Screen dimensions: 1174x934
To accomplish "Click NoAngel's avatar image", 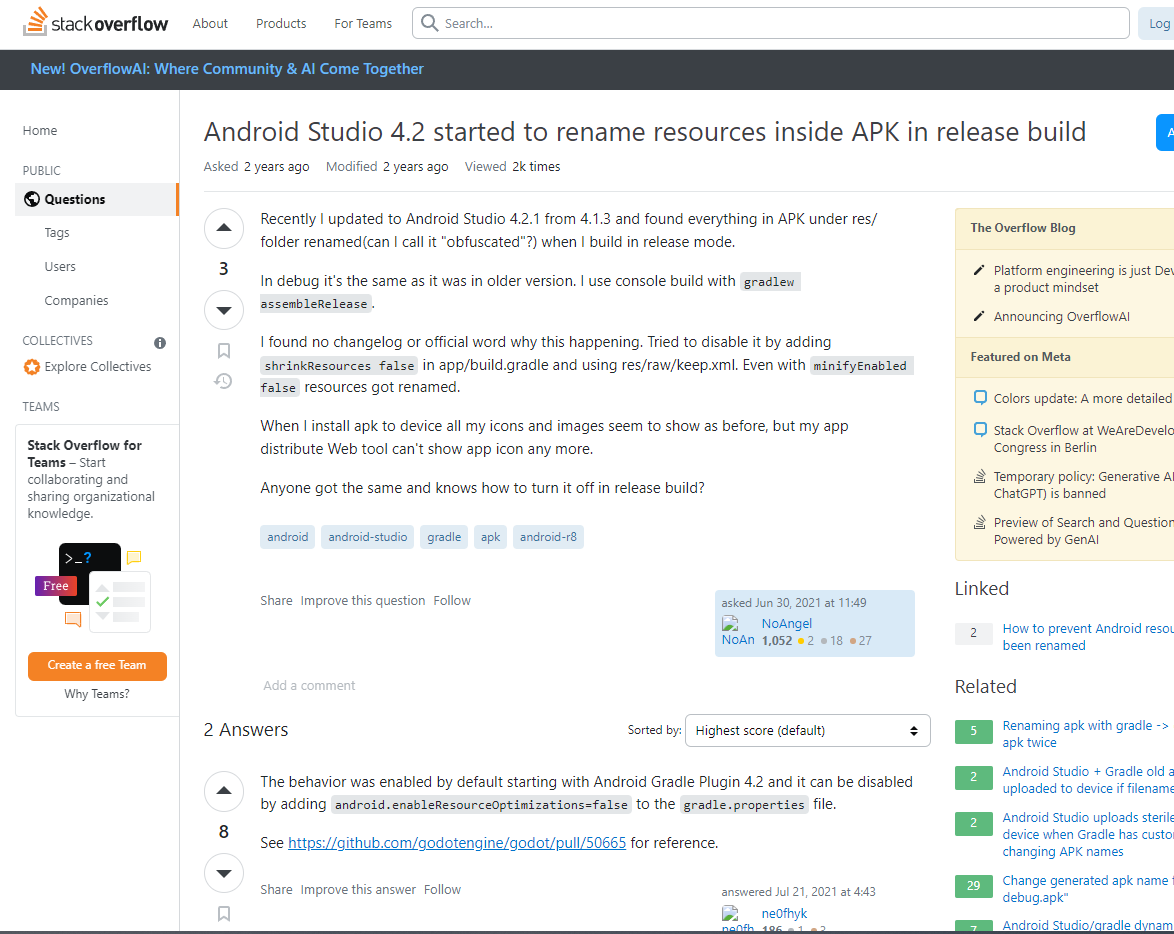I will pos(737,631).
